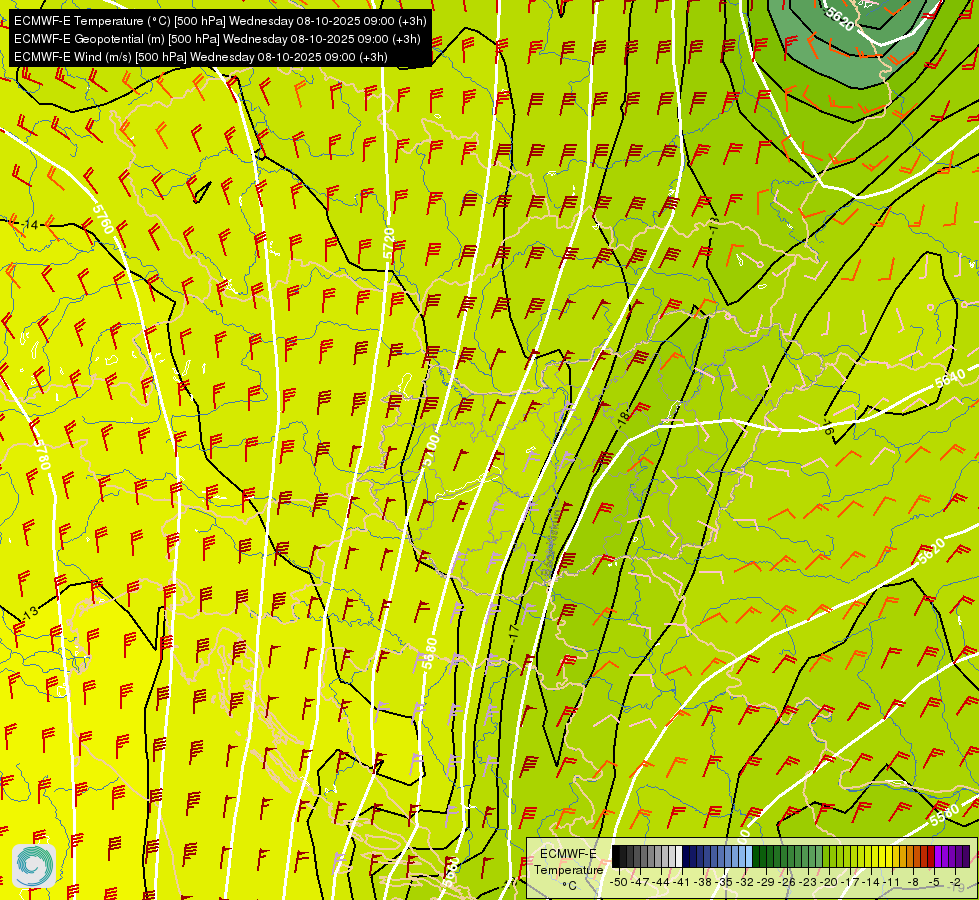Click the 5720 geopotential contour label
The height and width of the screenshot is (900, 979).
click(388, 244)
